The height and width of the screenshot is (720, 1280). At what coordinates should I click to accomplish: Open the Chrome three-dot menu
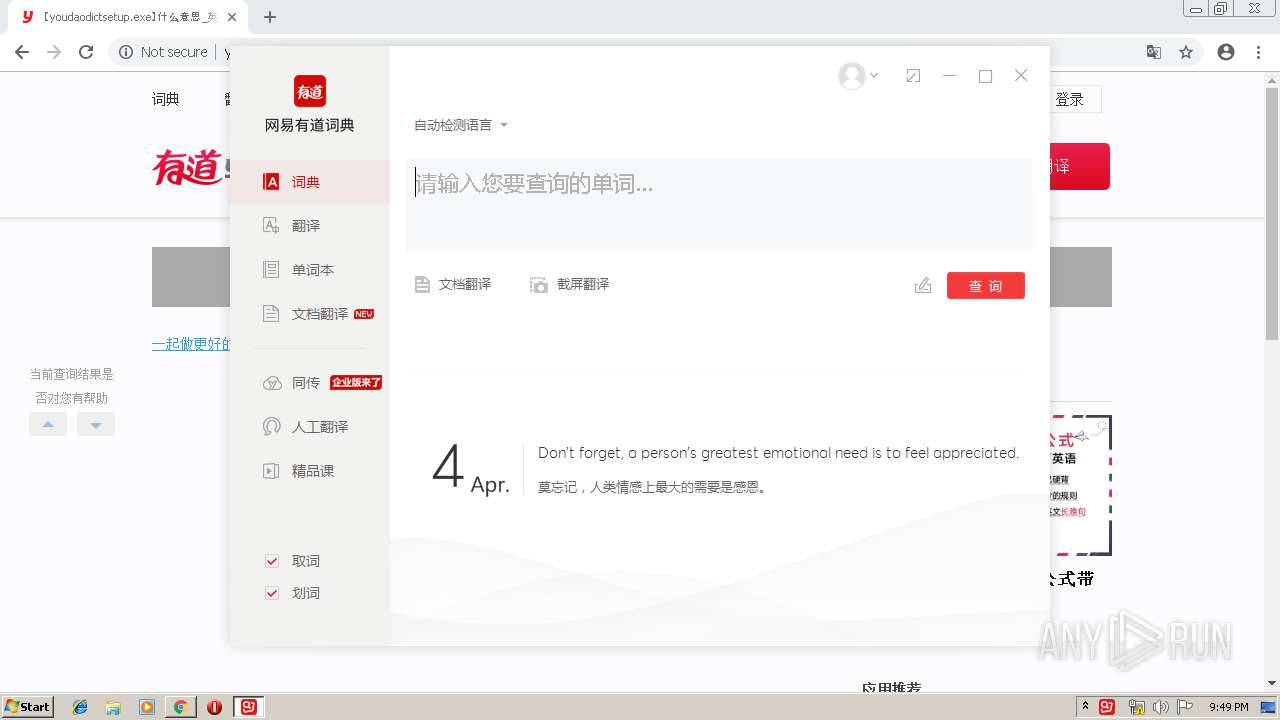coord(1258,52)
